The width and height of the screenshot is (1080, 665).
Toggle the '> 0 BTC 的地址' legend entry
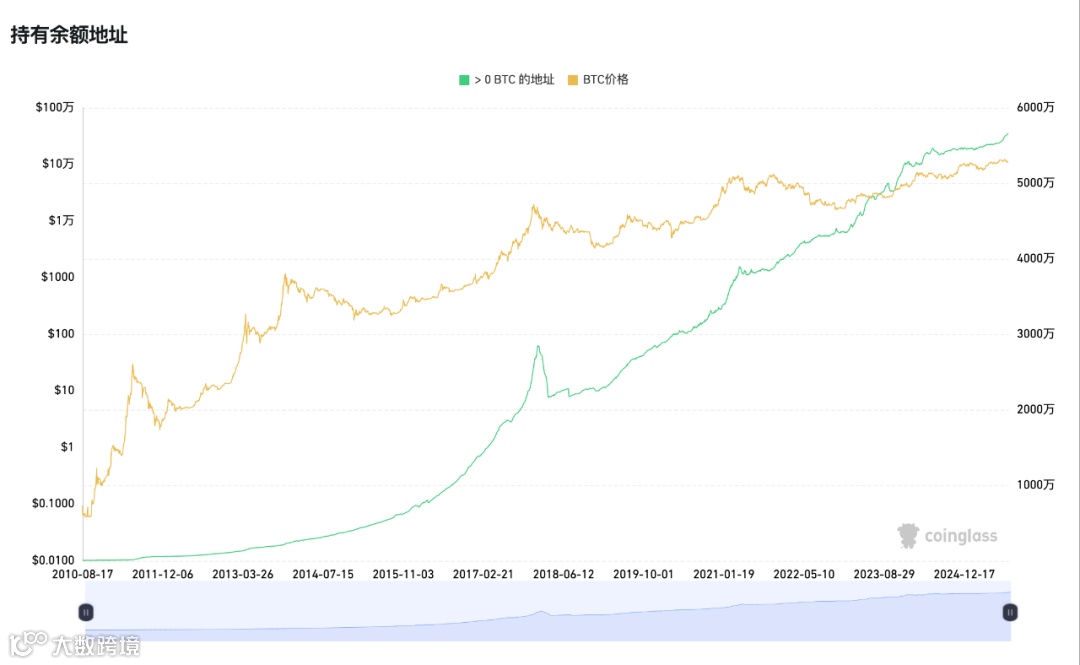[506, 80]
